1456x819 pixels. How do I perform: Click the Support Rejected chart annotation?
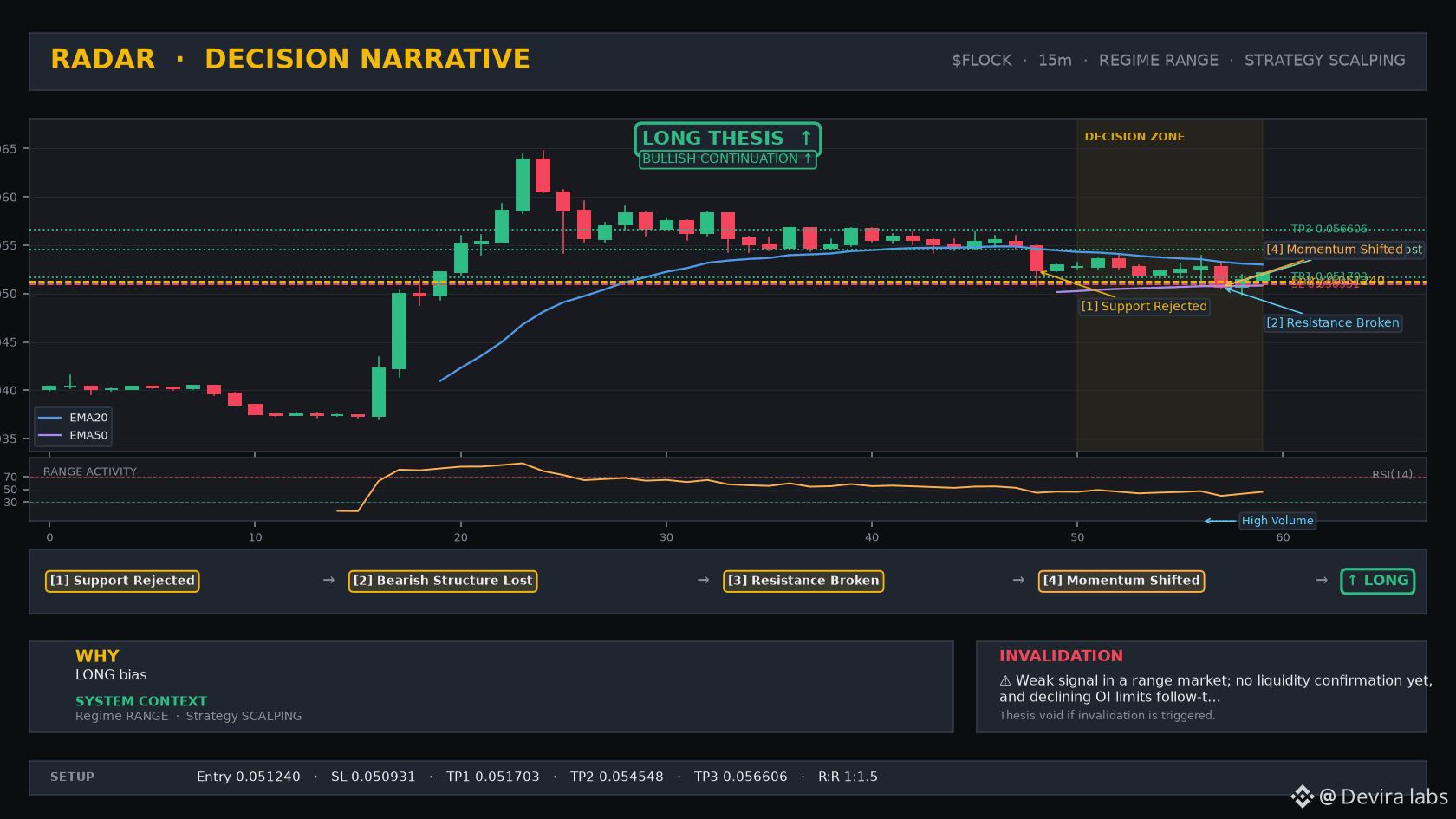pyautogui.click(x=1144, y=307)
